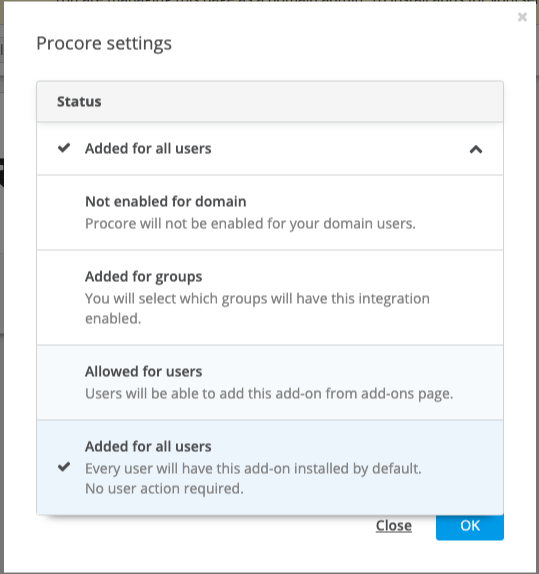Select 'Not enabled for domain' option

[x=270, y=213]
